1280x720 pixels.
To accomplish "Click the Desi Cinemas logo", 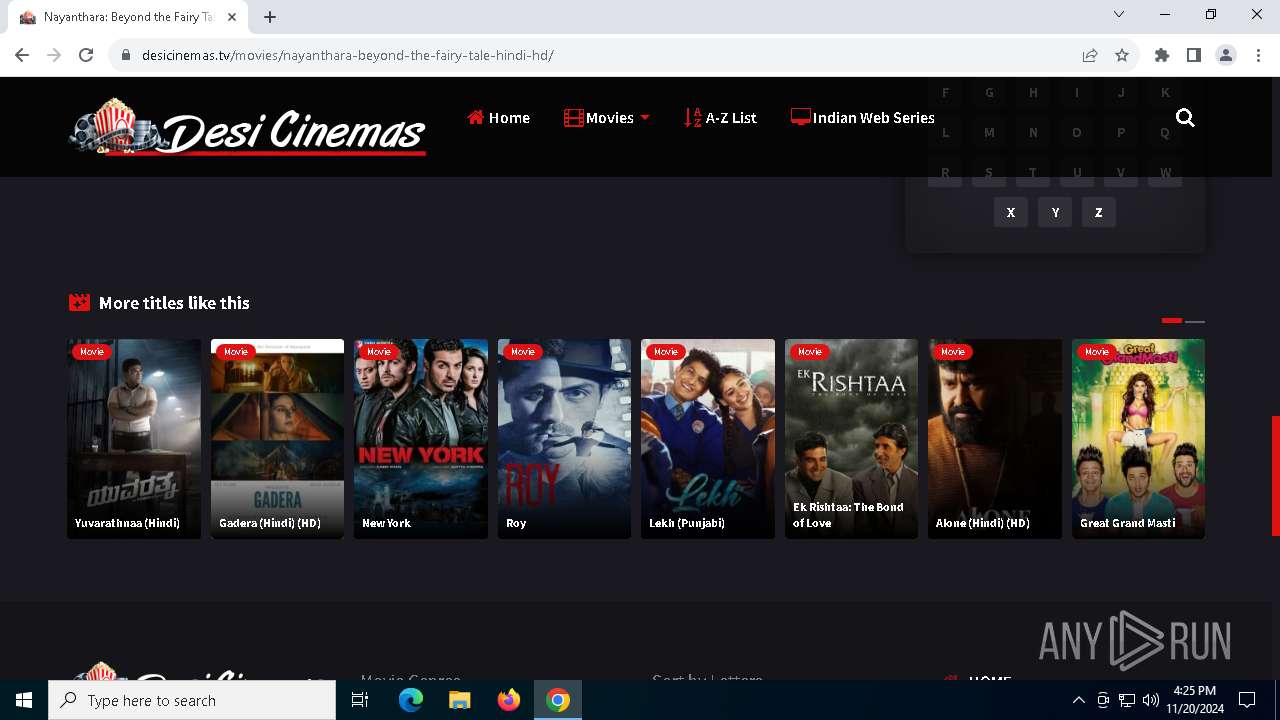I will tap(247, 128).
